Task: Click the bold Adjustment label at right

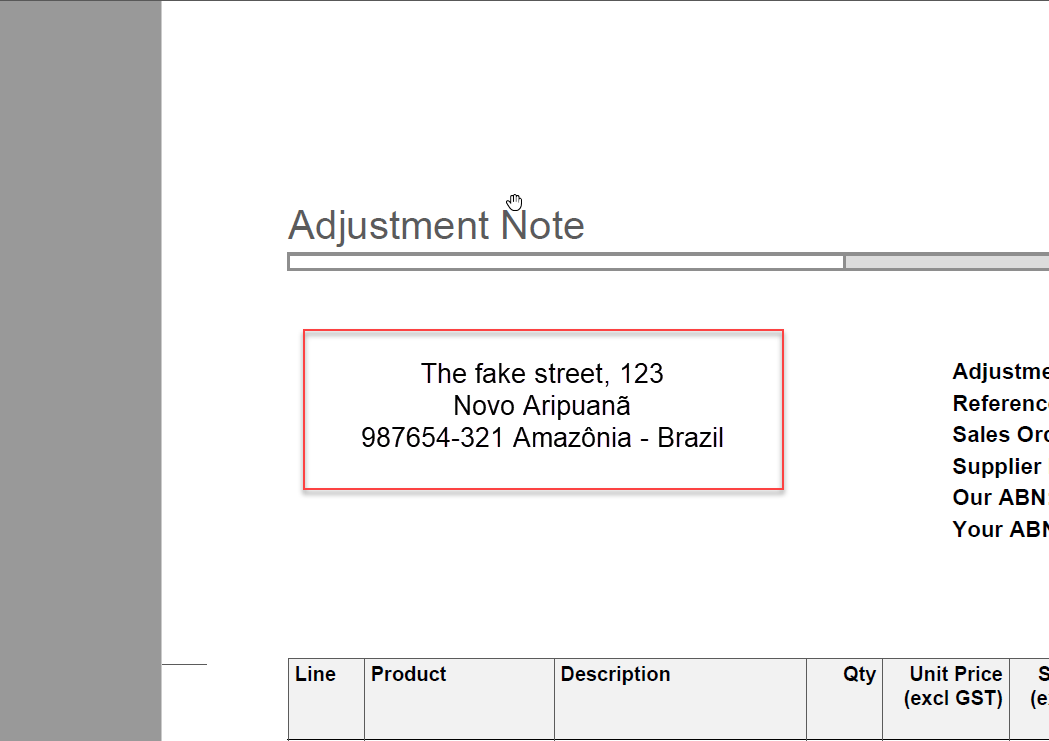Action: [x=1000, y=371]
